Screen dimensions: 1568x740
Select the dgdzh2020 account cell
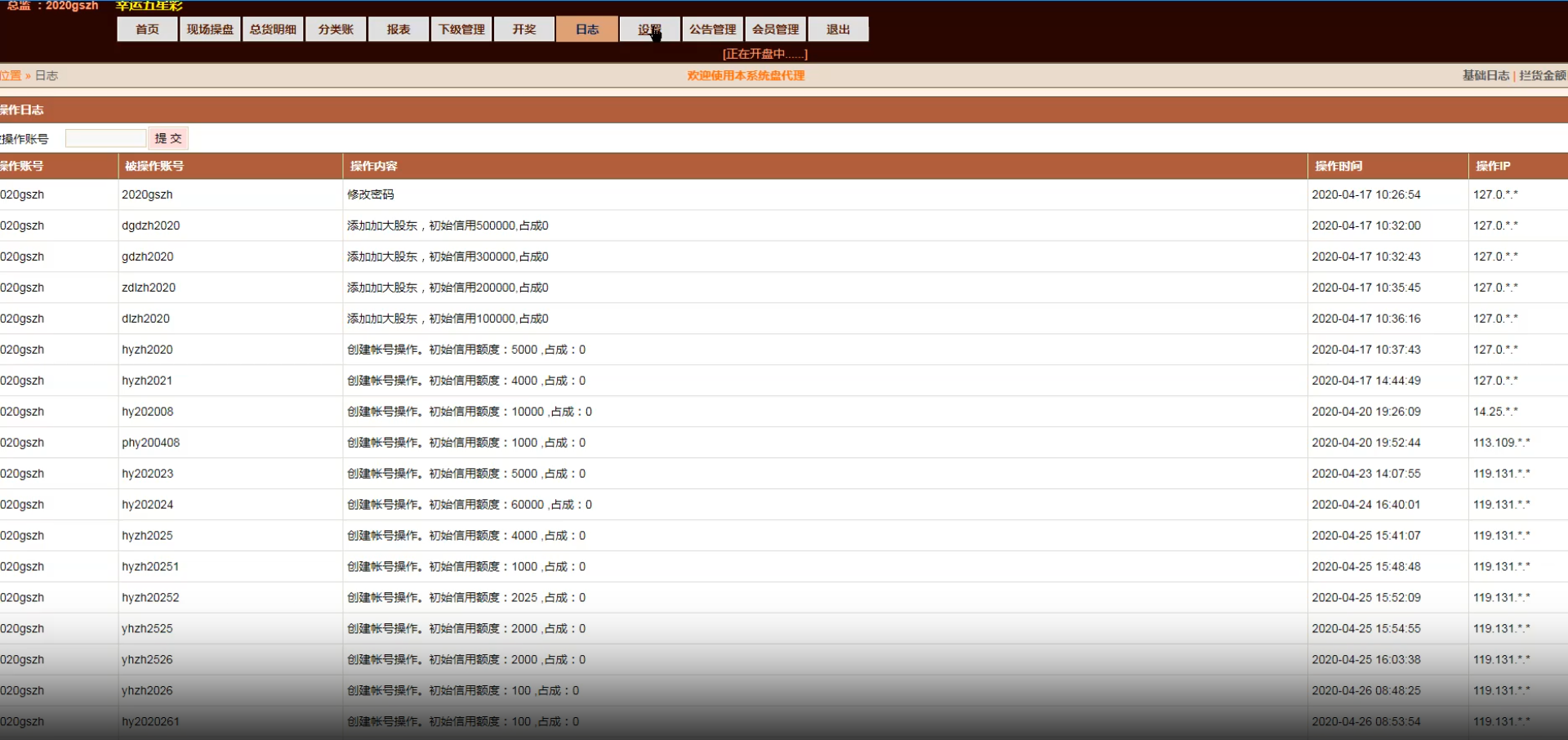coord(151,225)
